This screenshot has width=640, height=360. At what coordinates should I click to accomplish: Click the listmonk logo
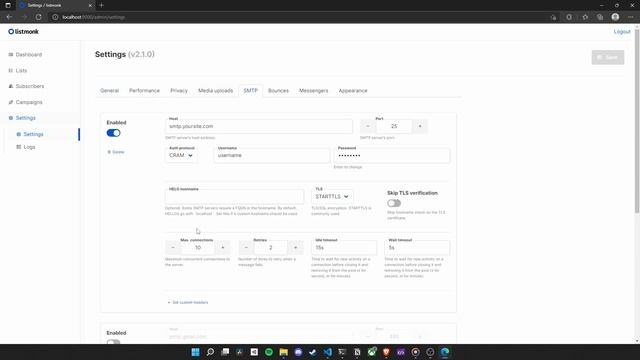pyautogui.click(x=23, y=31)
